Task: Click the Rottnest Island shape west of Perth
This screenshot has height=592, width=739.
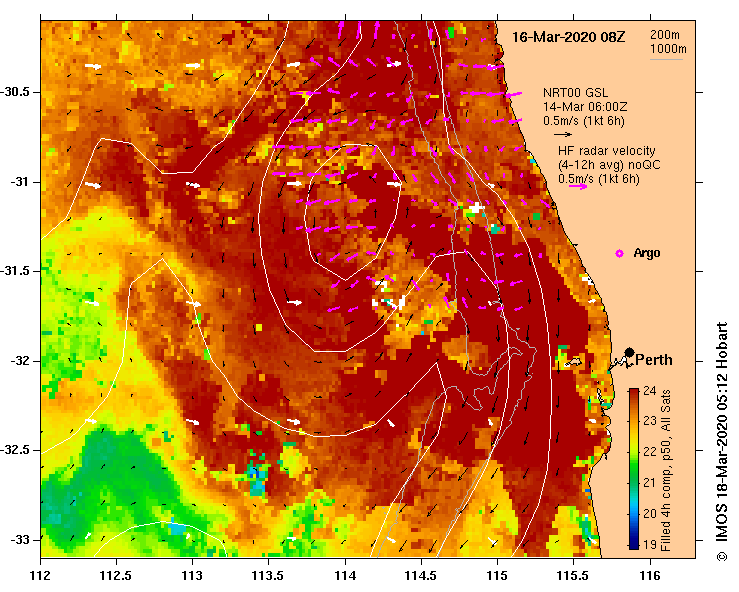Action: click(x=574, y=362)
